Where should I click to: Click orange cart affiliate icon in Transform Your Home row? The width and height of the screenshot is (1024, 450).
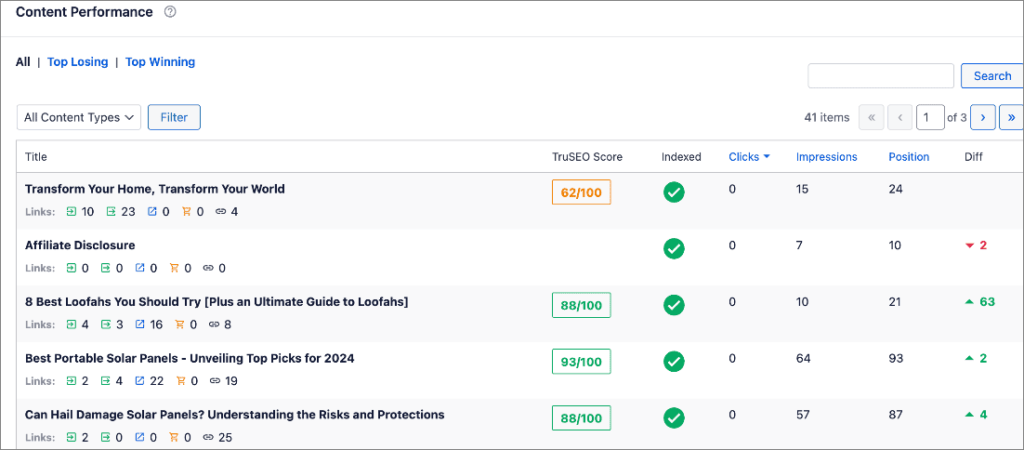pyautogui.click(x=185, y=212)
